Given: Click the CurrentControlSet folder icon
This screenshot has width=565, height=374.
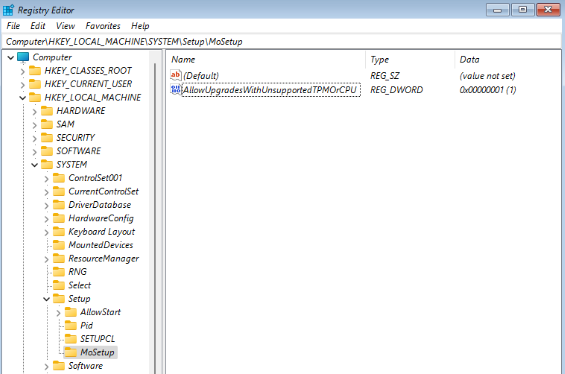Looking at the screenshot, I should click(x=59, y=191).
